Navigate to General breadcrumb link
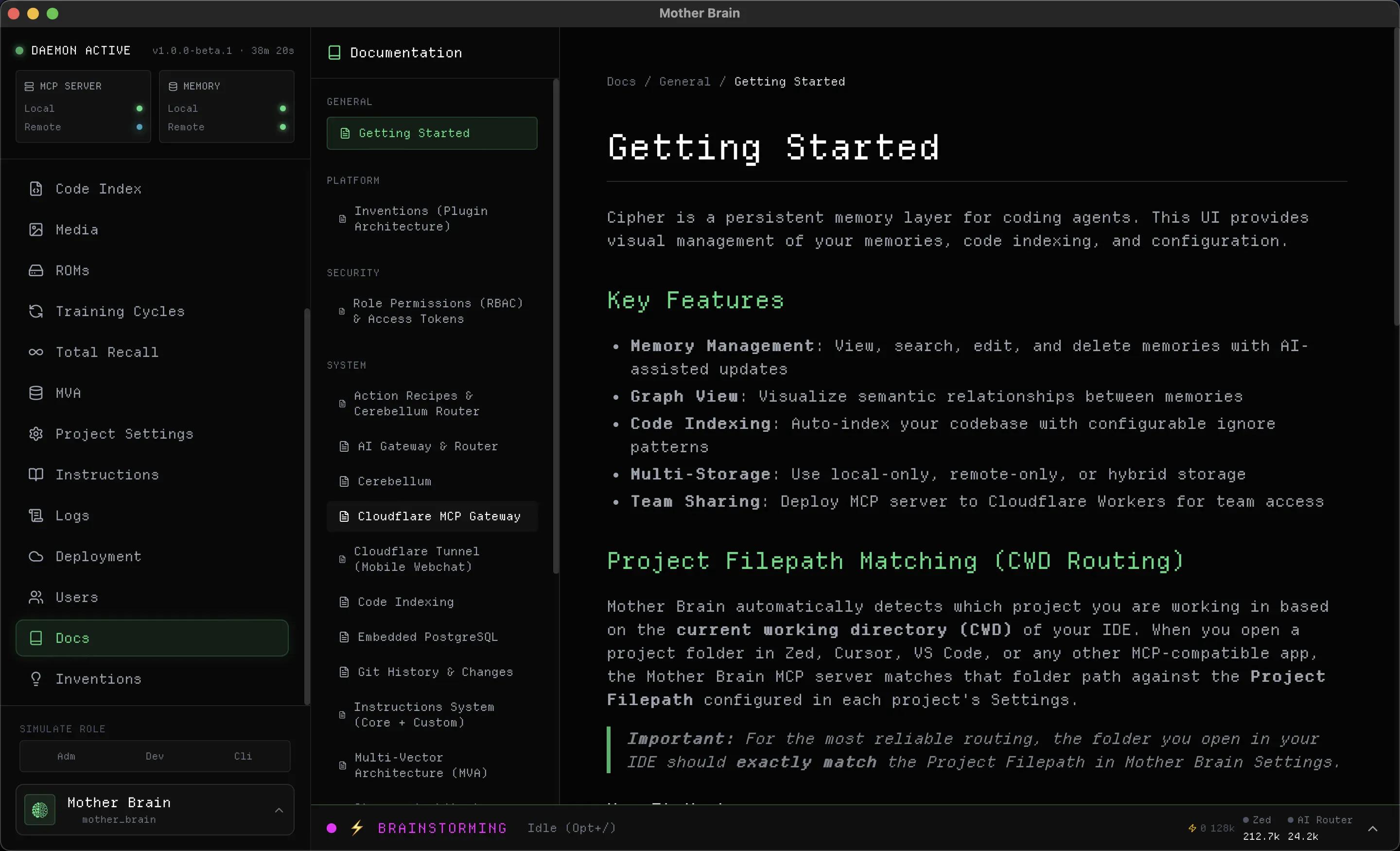1400x851 pixels. (x=684, y=82)
